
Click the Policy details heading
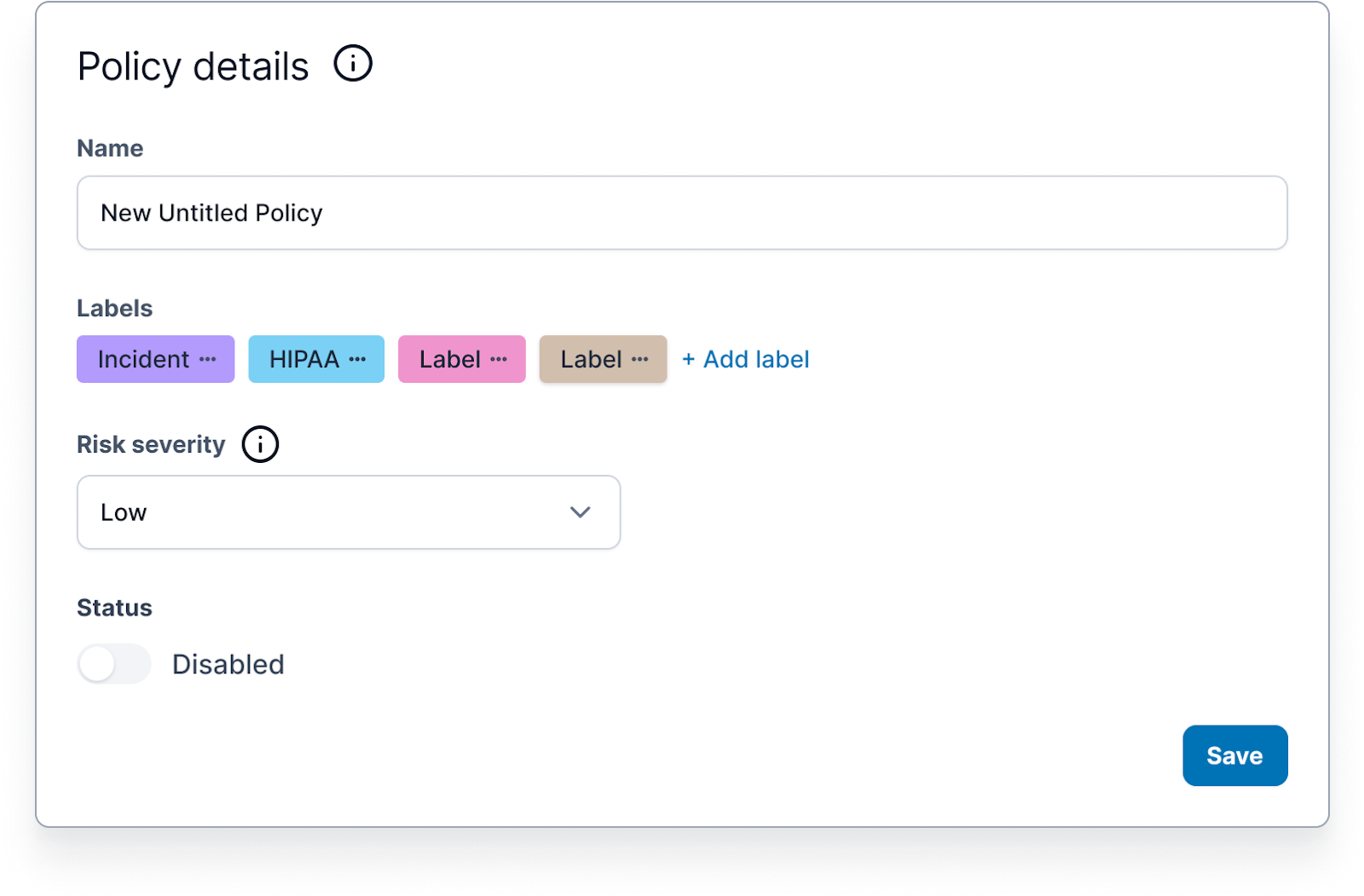pyautogui.click(x=194, y=66)
